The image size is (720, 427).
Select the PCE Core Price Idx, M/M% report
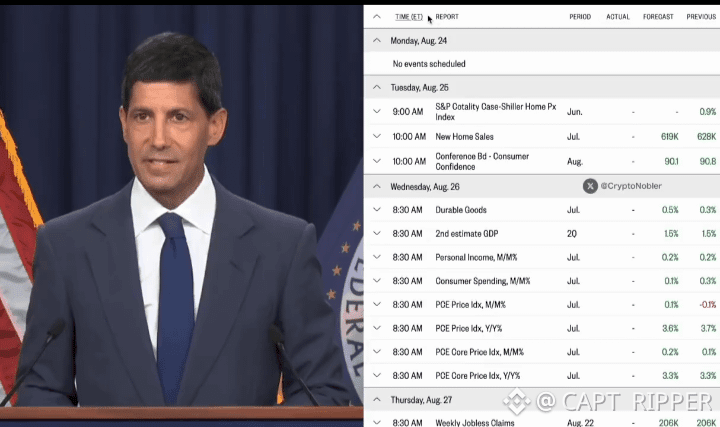click(479, 352)
